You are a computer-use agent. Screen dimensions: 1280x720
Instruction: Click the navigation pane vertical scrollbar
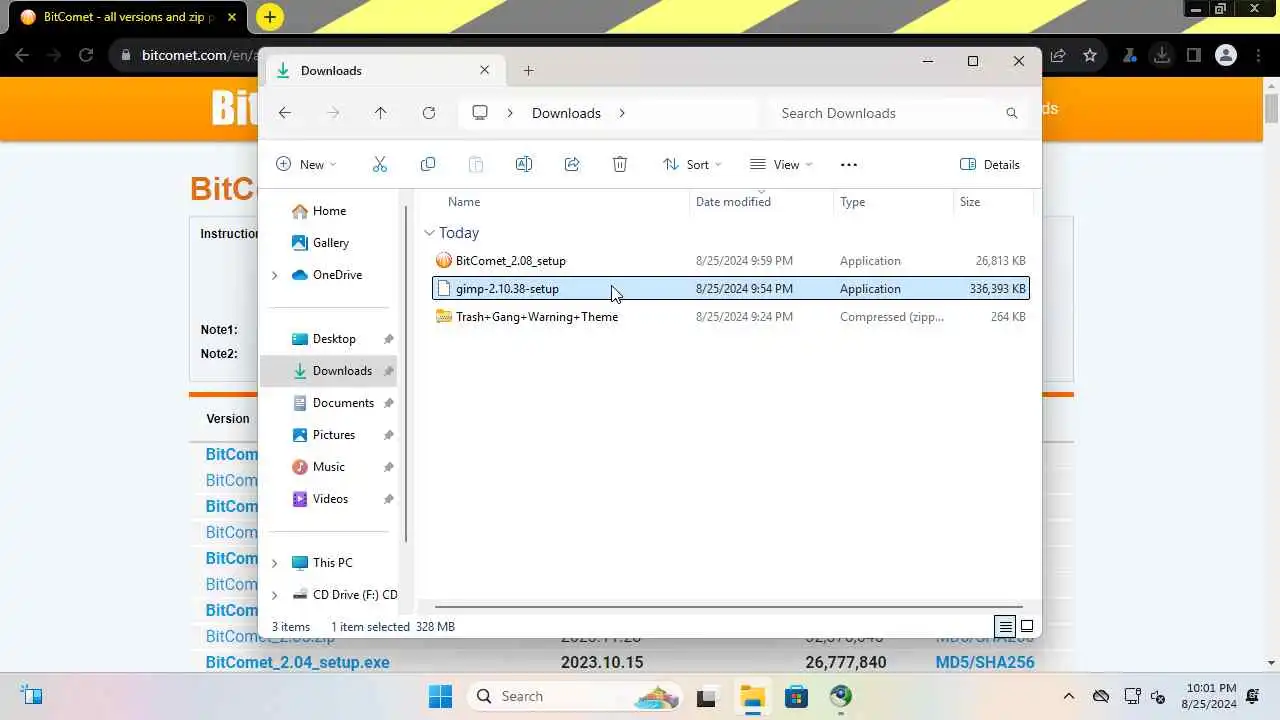point(406,374)
